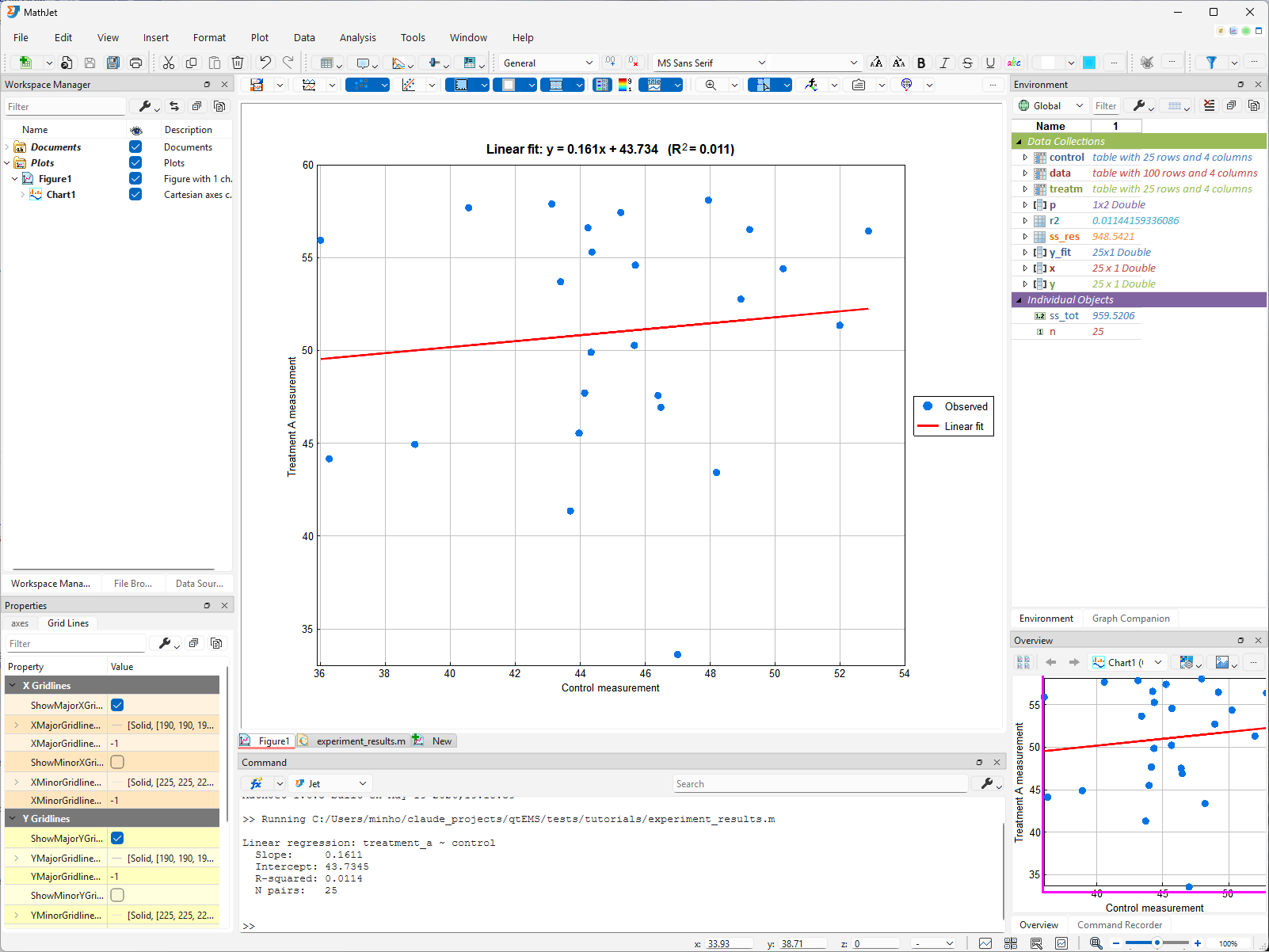Click the clear-list icon in Environment toolbar
This screenshot has width=1269, height=952.
(x=1209, y=105)
